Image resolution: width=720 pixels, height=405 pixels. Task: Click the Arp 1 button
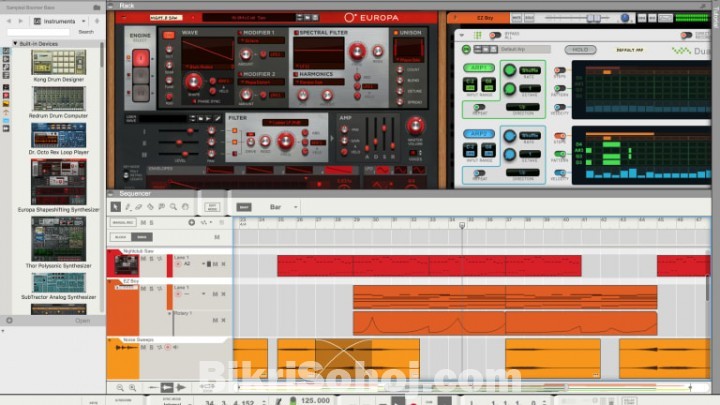click(478, 68)
